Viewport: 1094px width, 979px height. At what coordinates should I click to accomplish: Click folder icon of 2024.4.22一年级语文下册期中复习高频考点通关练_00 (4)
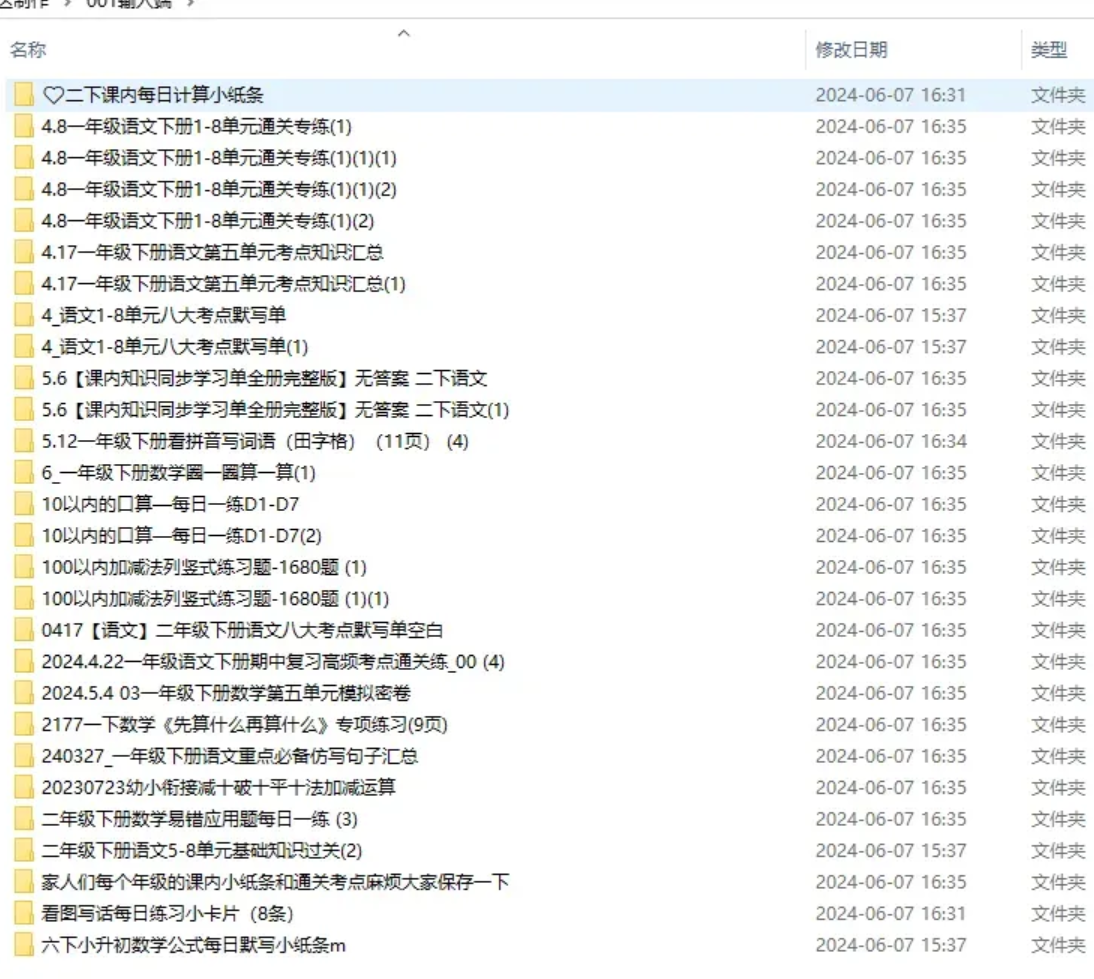pyautogui.click(x=24, y=662)
